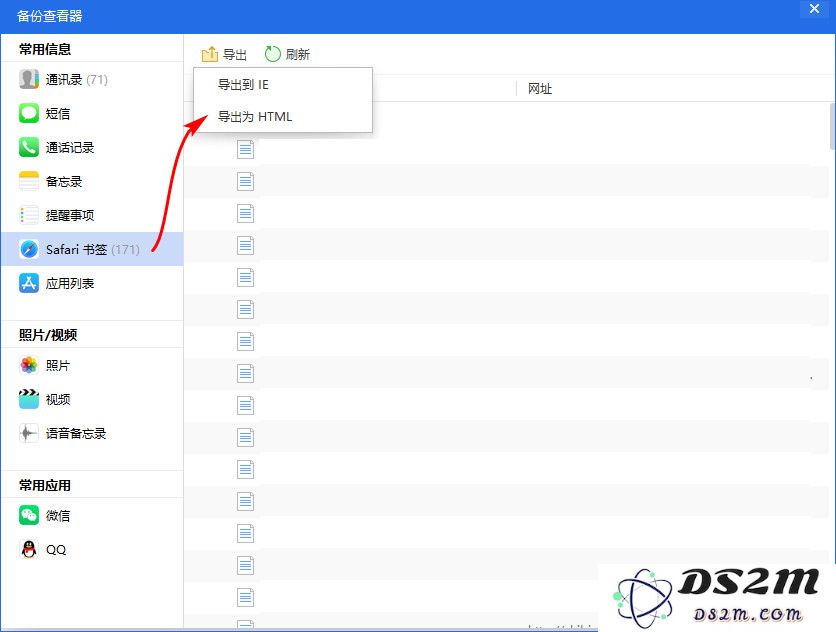
Task: Click the 网址 column header
Action: point(540,89)
